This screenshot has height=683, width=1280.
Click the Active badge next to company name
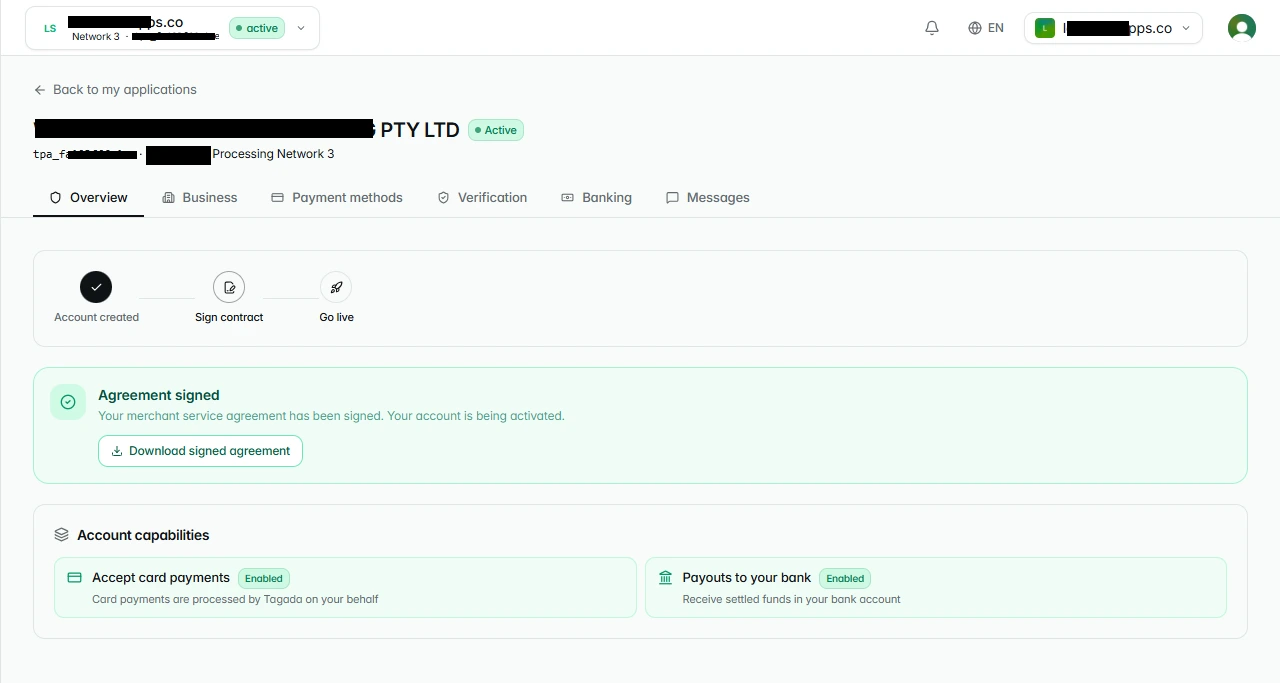496,130
